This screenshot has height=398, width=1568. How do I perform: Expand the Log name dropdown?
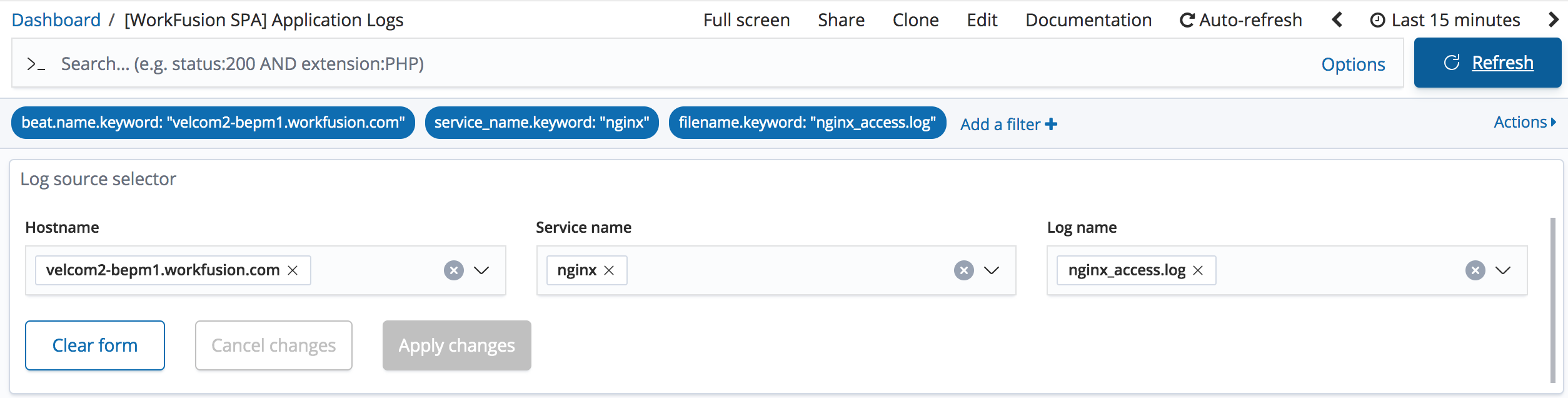1503,270
